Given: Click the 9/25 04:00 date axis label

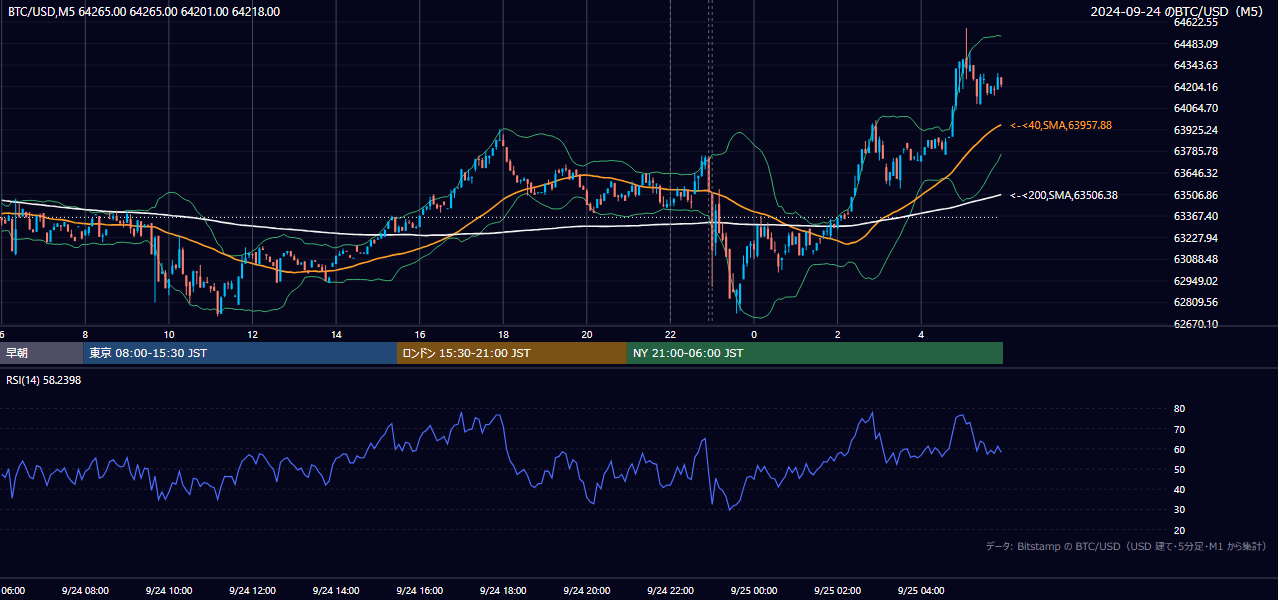Looking at the screenshot, I should [921, 591].
